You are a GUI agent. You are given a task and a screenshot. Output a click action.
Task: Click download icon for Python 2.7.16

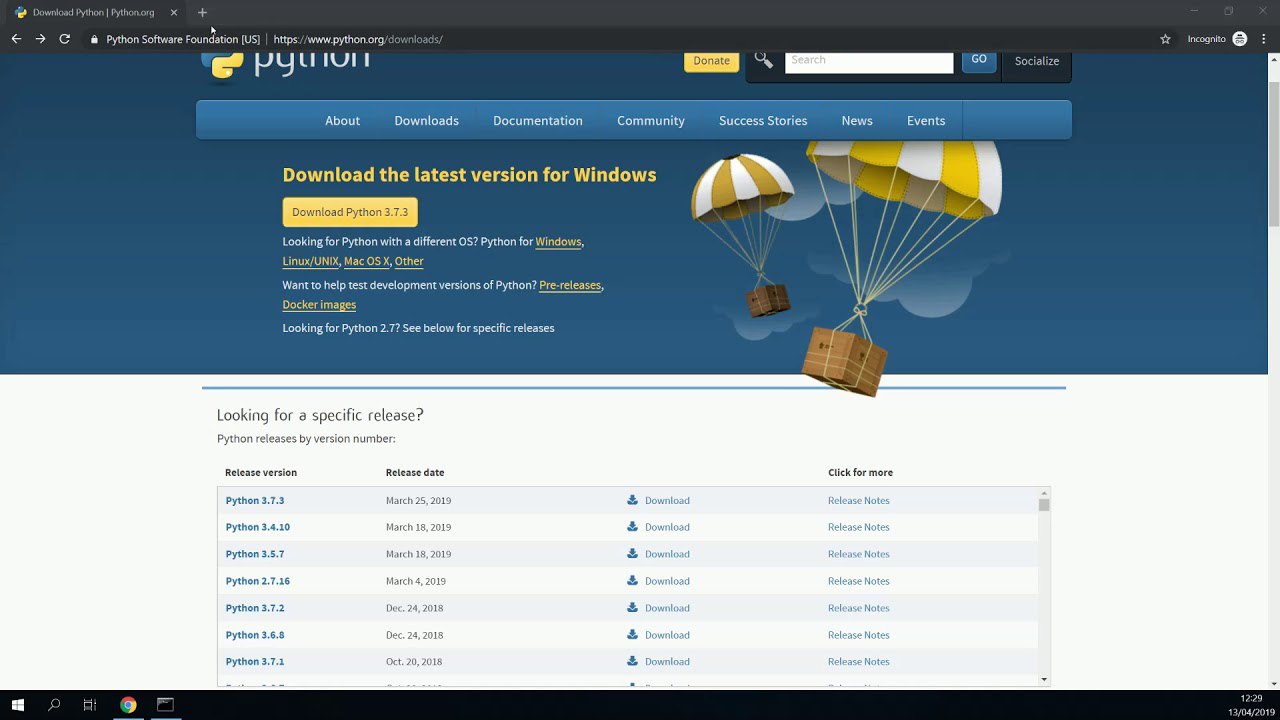(632, 581)
